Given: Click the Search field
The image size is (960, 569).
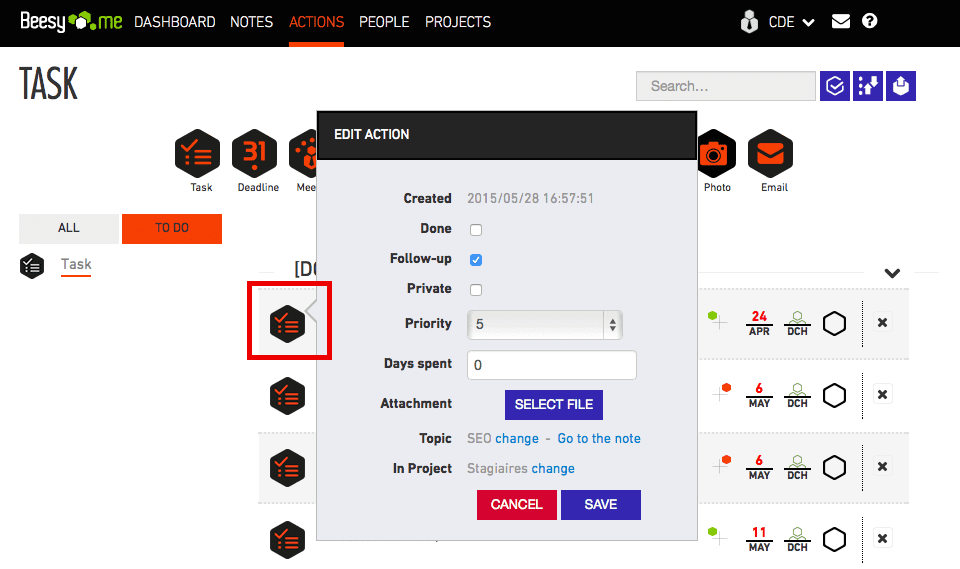Looking at the screenshot, I should point(726,86).
